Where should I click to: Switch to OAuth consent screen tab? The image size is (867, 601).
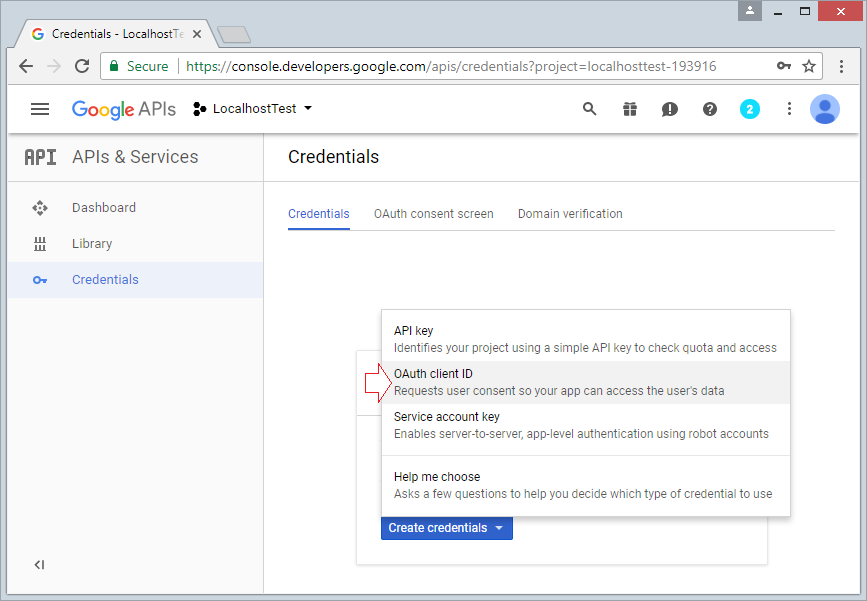pos(434,214)
